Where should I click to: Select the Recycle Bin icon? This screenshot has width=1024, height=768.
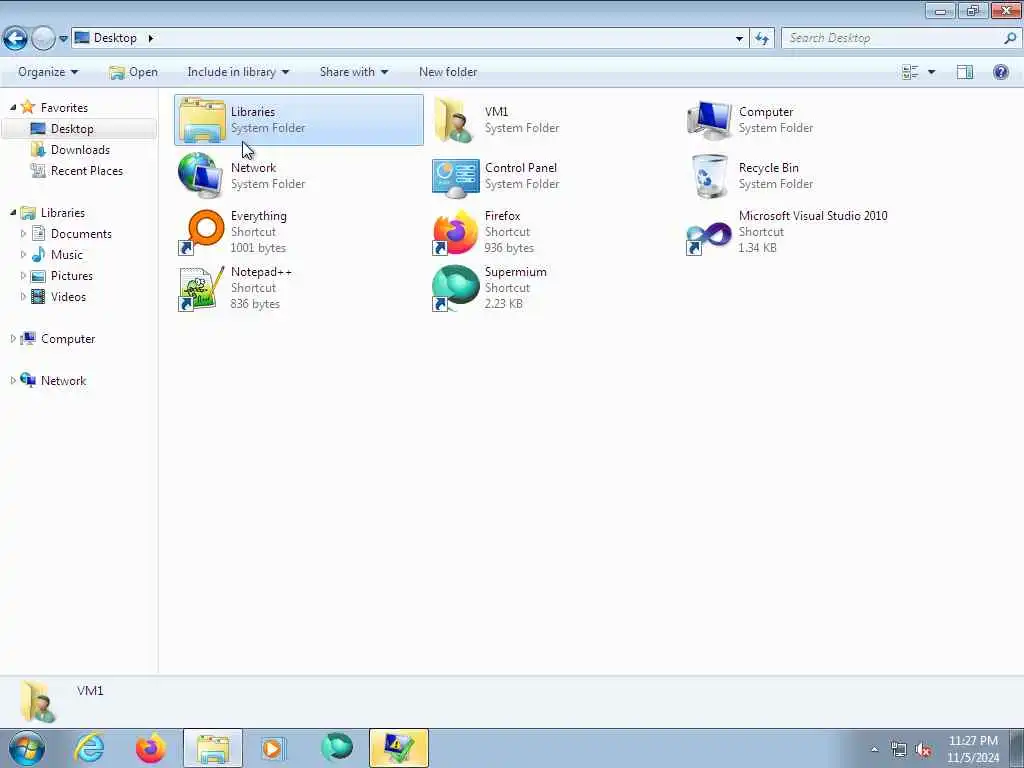click(x=709, y=176)
